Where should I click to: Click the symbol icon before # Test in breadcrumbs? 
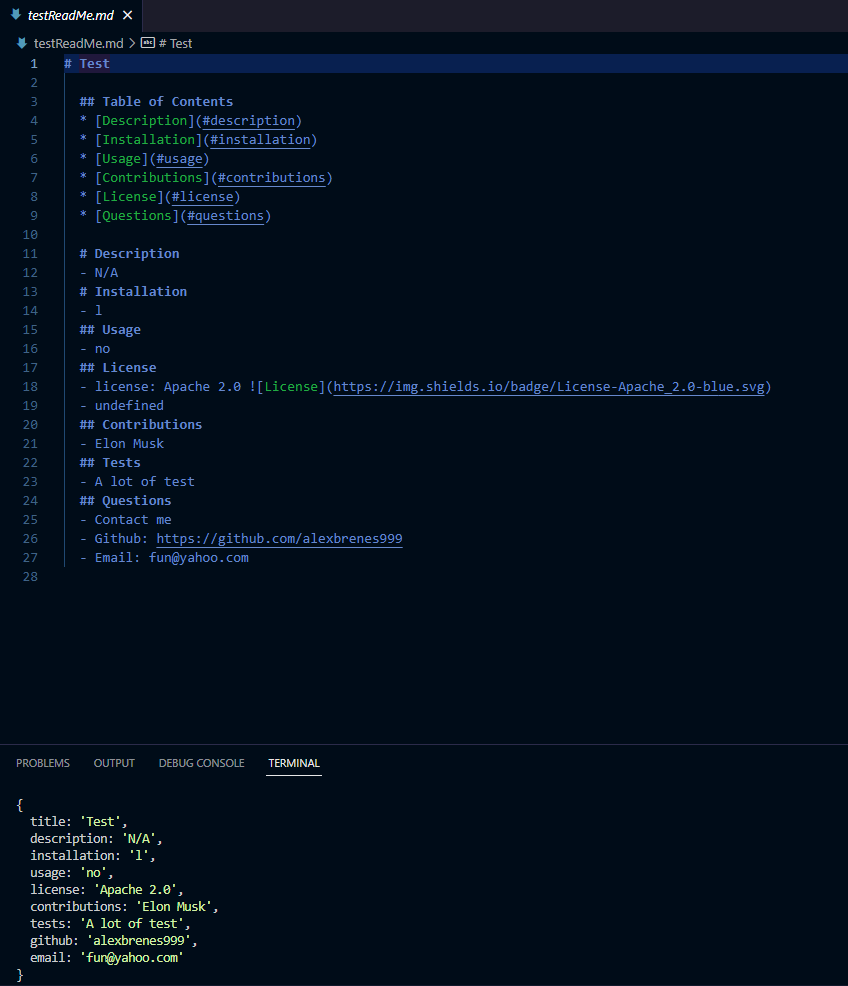(148, 43)
